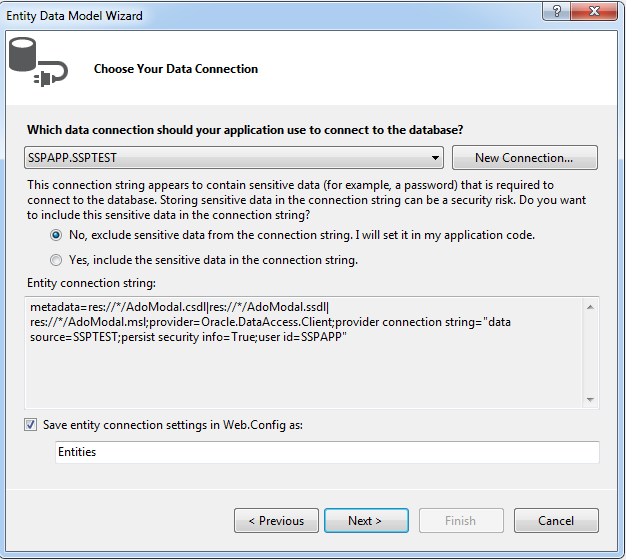Click the Entities name input field
The width and height of the screenshot is (626, 560).
327,453
